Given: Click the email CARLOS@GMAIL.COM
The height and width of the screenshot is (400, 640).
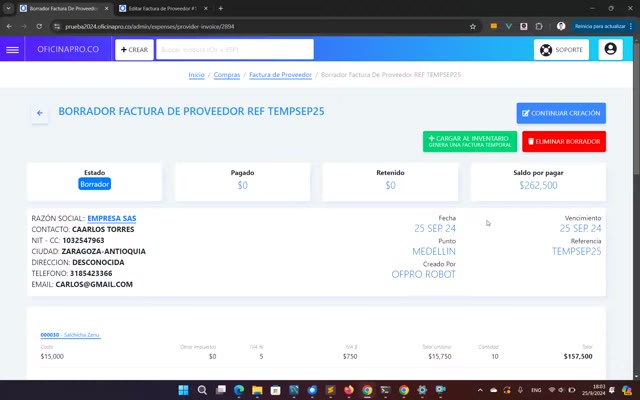Looking at the screenshot, I should 94,284.
